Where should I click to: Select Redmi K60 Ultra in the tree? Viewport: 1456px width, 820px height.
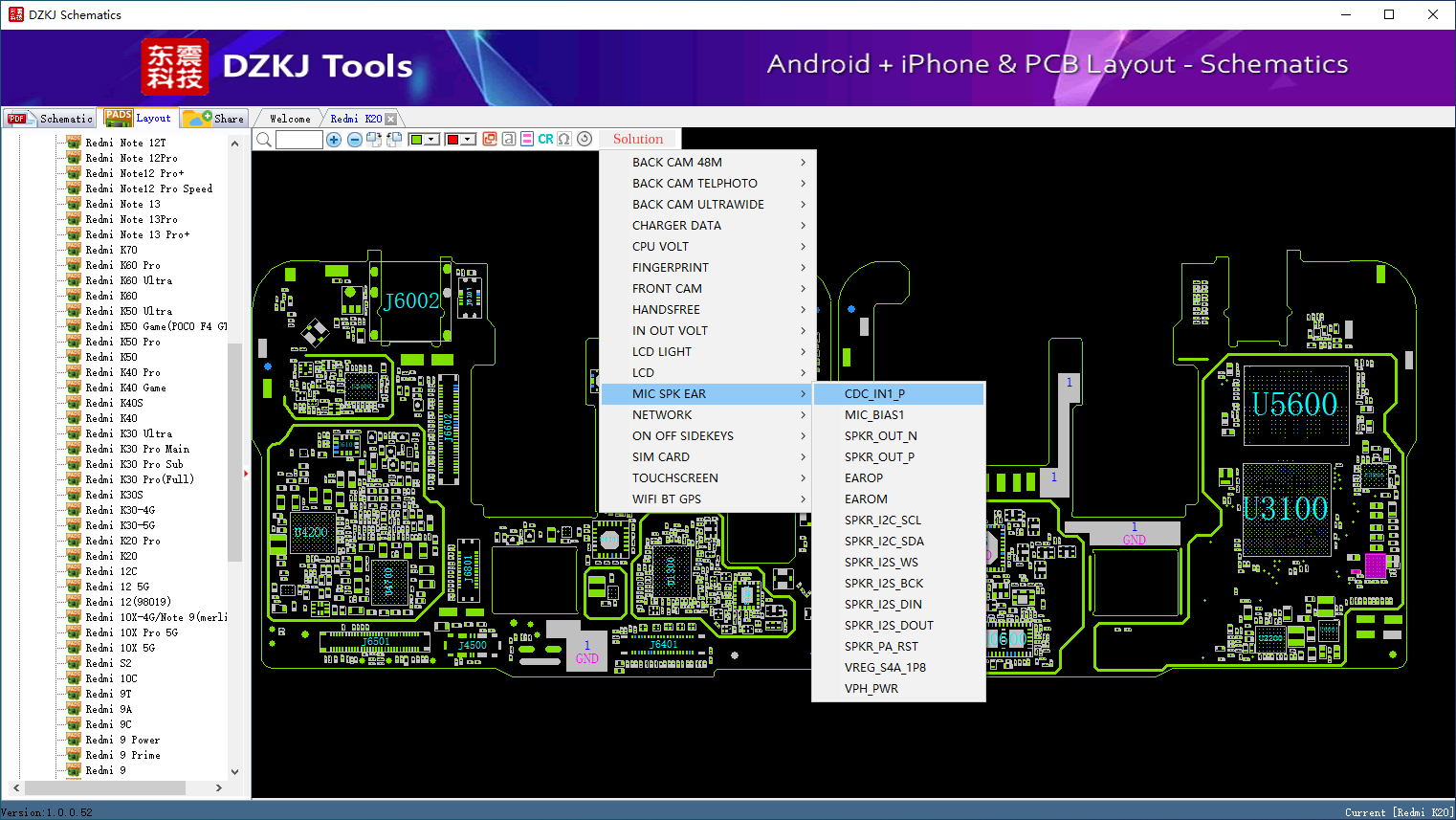[x=129, y=280]
